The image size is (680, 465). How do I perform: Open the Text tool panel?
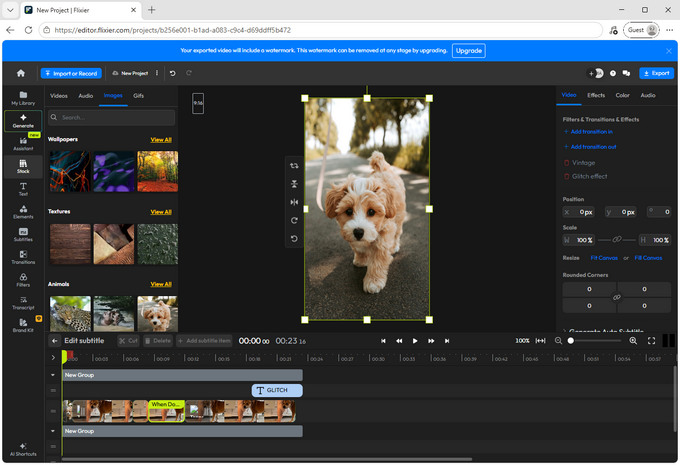click(23, 189)
